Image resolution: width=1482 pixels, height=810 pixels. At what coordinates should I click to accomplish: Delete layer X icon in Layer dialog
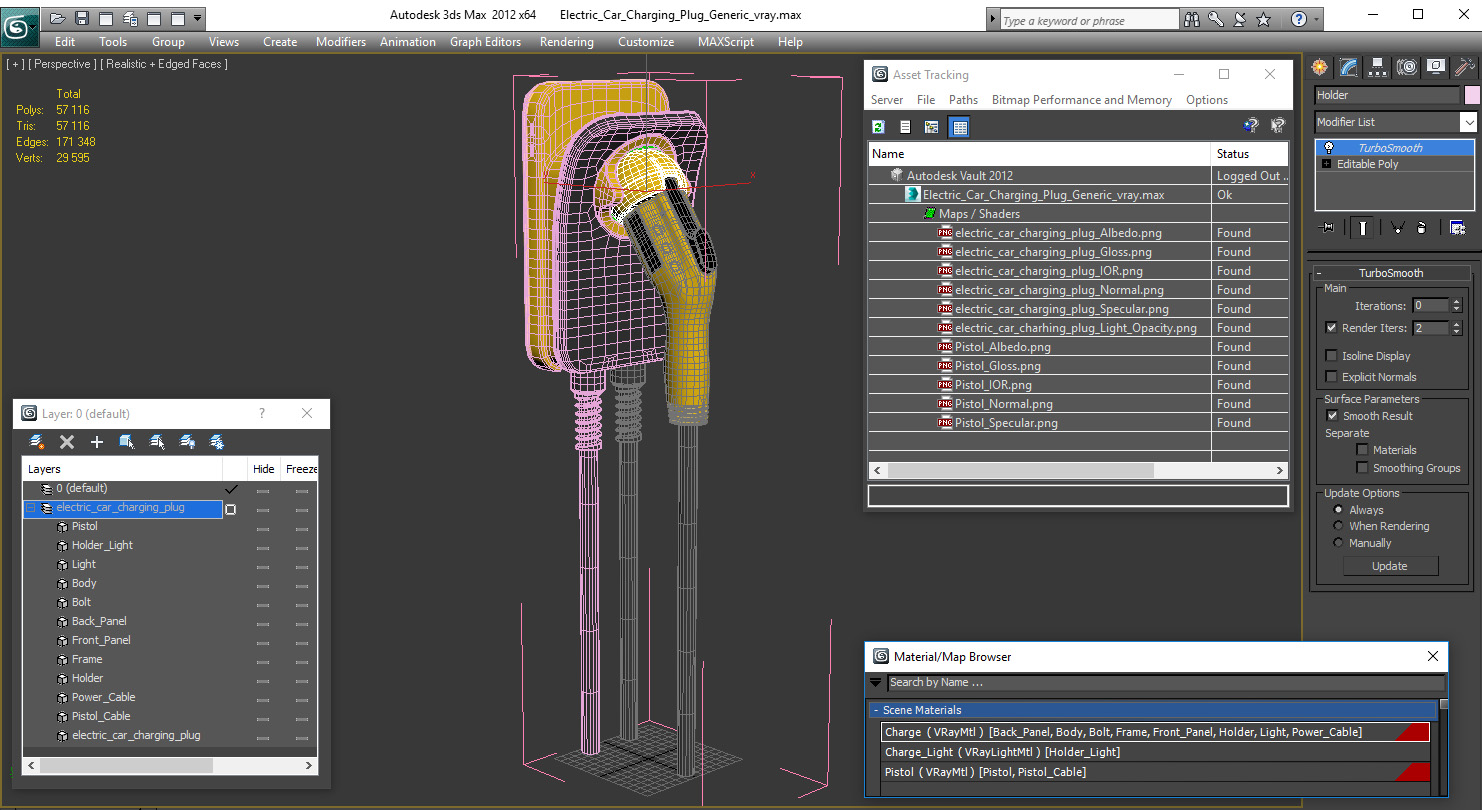[67, 442]
